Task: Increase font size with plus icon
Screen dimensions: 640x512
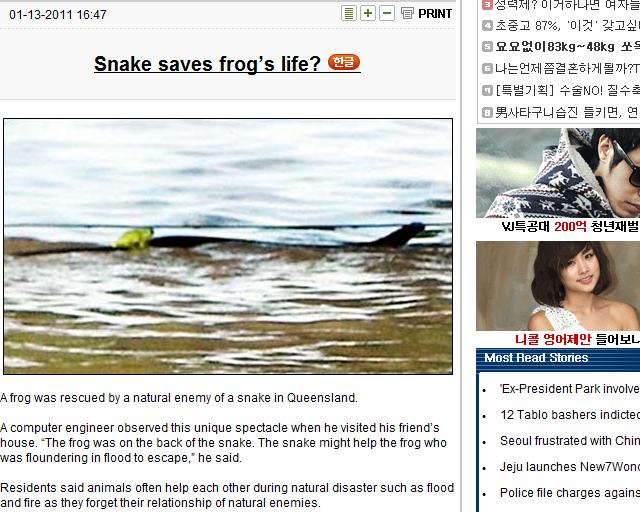Action: [368, 13]
